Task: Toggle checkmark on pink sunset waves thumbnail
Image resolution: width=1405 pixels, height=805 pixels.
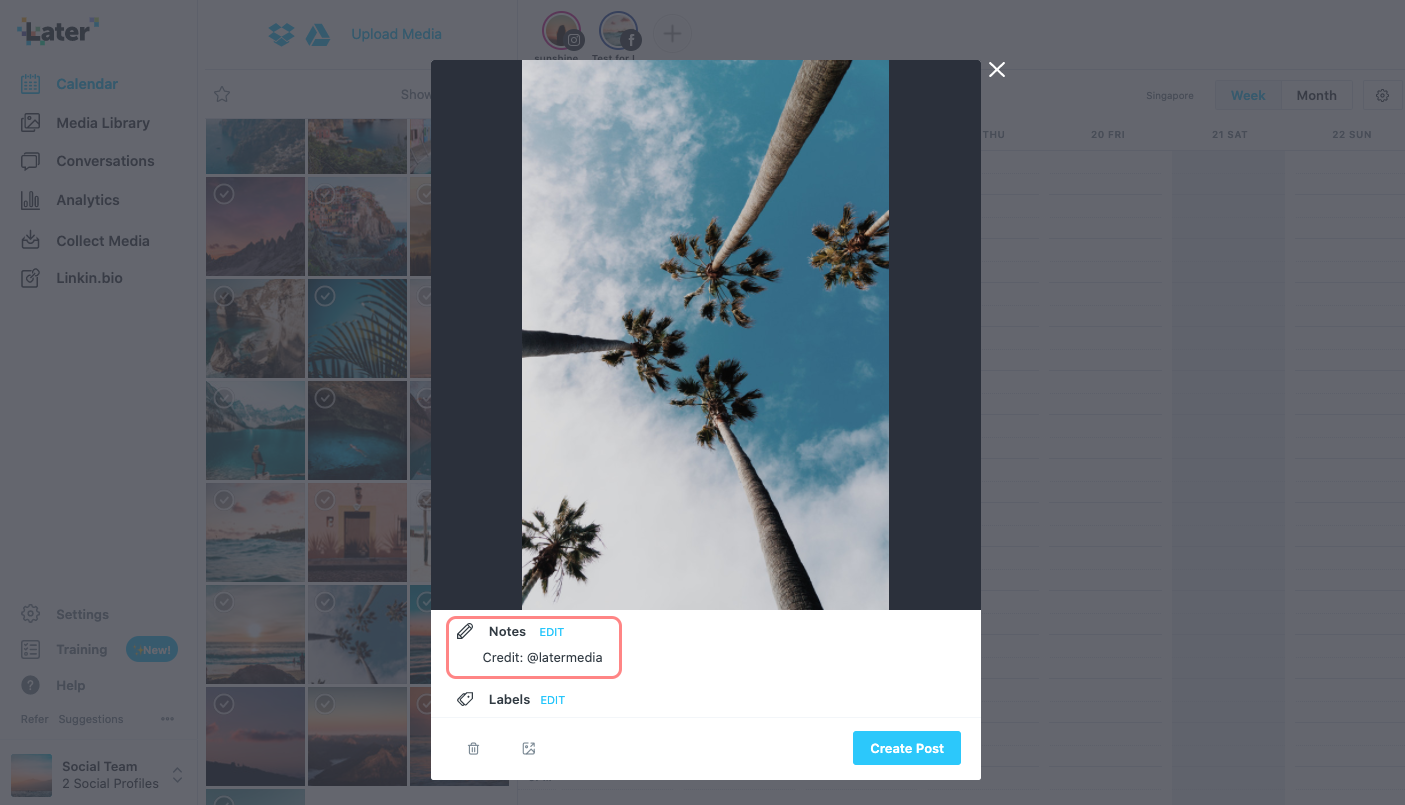Action: pyautogui.click(x=225, y=500)
